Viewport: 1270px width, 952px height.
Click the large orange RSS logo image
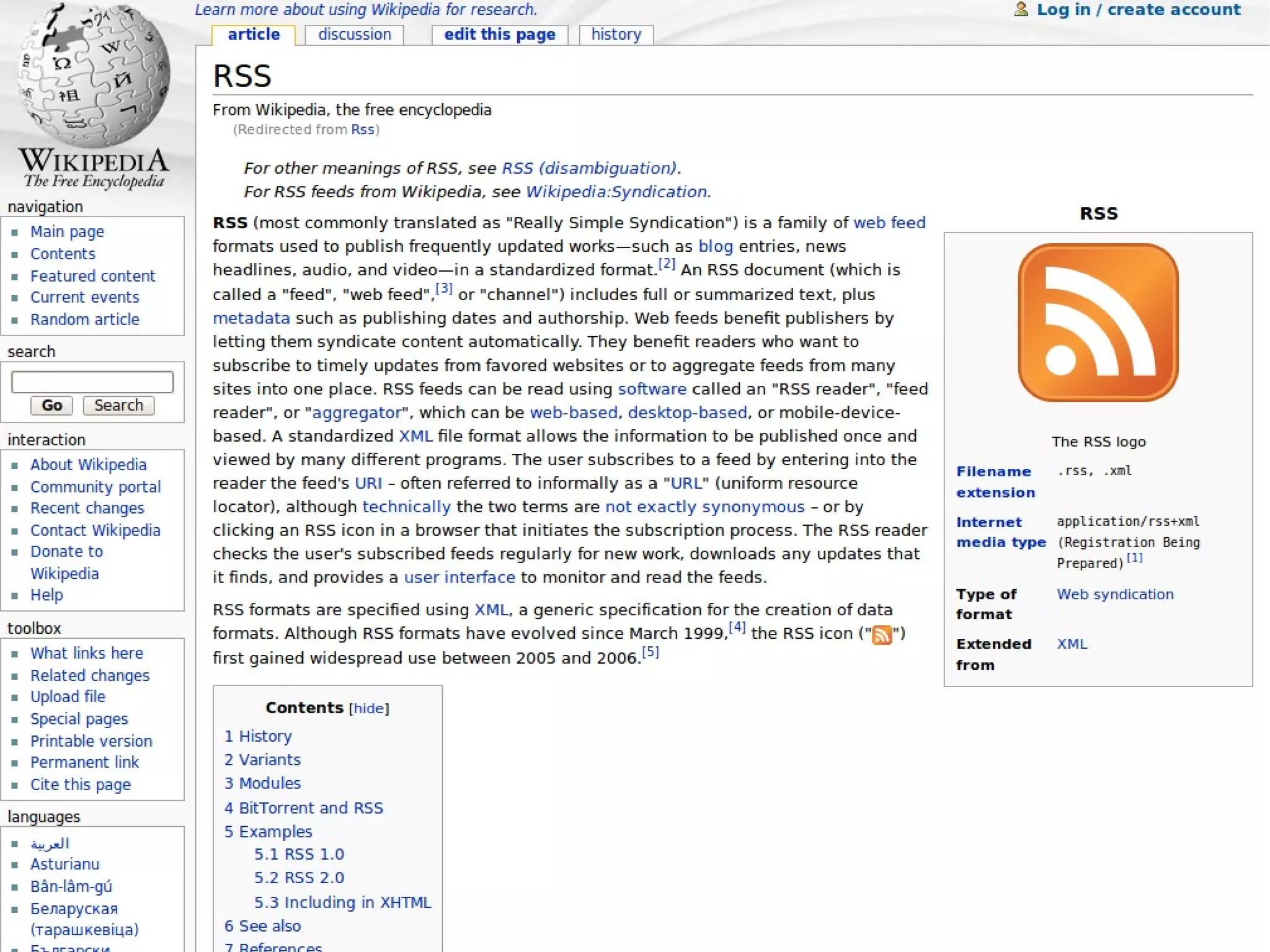(1098, 323)
